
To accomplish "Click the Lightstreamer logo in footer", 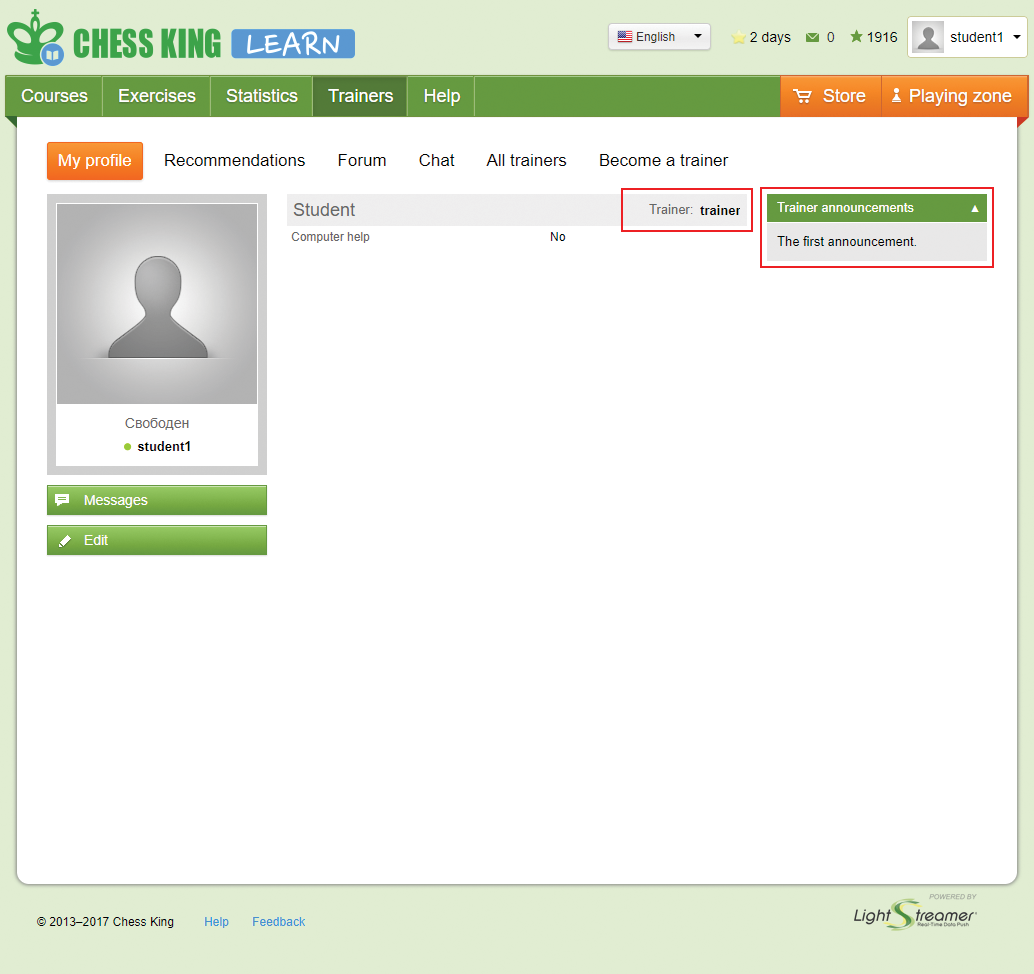I will click(x=915, y=912).
